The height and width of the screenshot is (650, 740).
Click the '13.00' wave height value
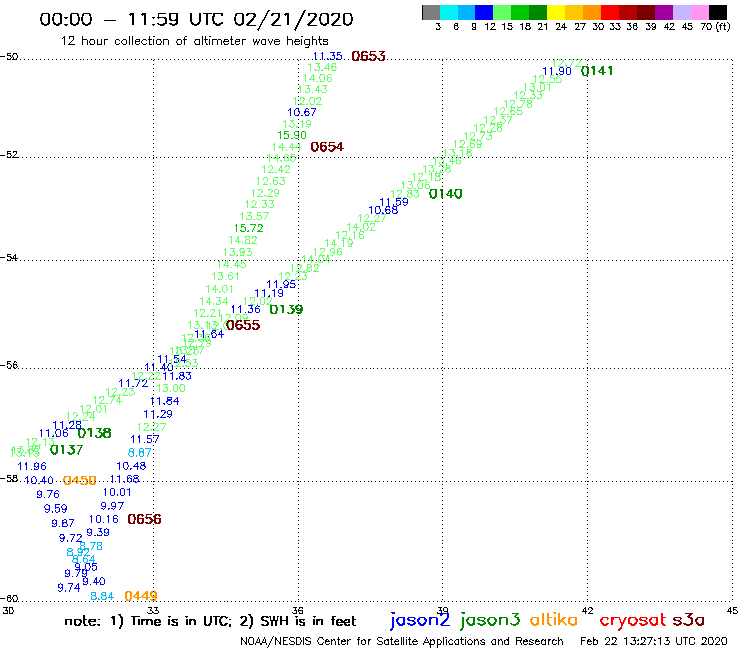[x=171, y=388]
